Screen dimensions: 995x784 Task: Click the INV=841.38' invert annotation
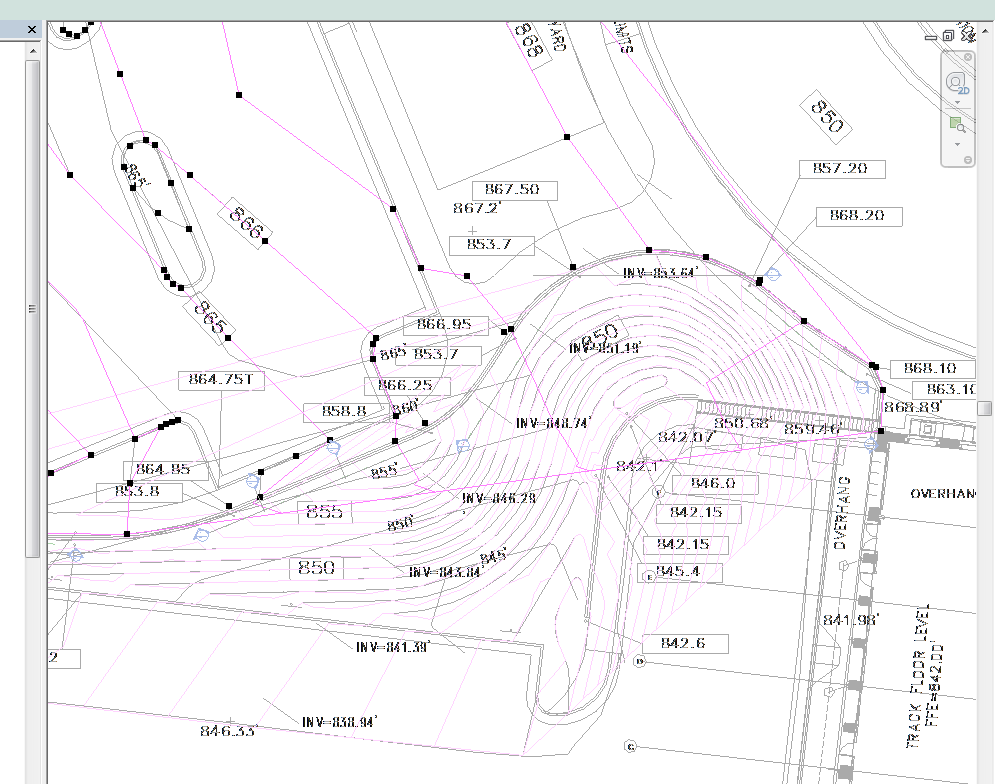point(393,647)
